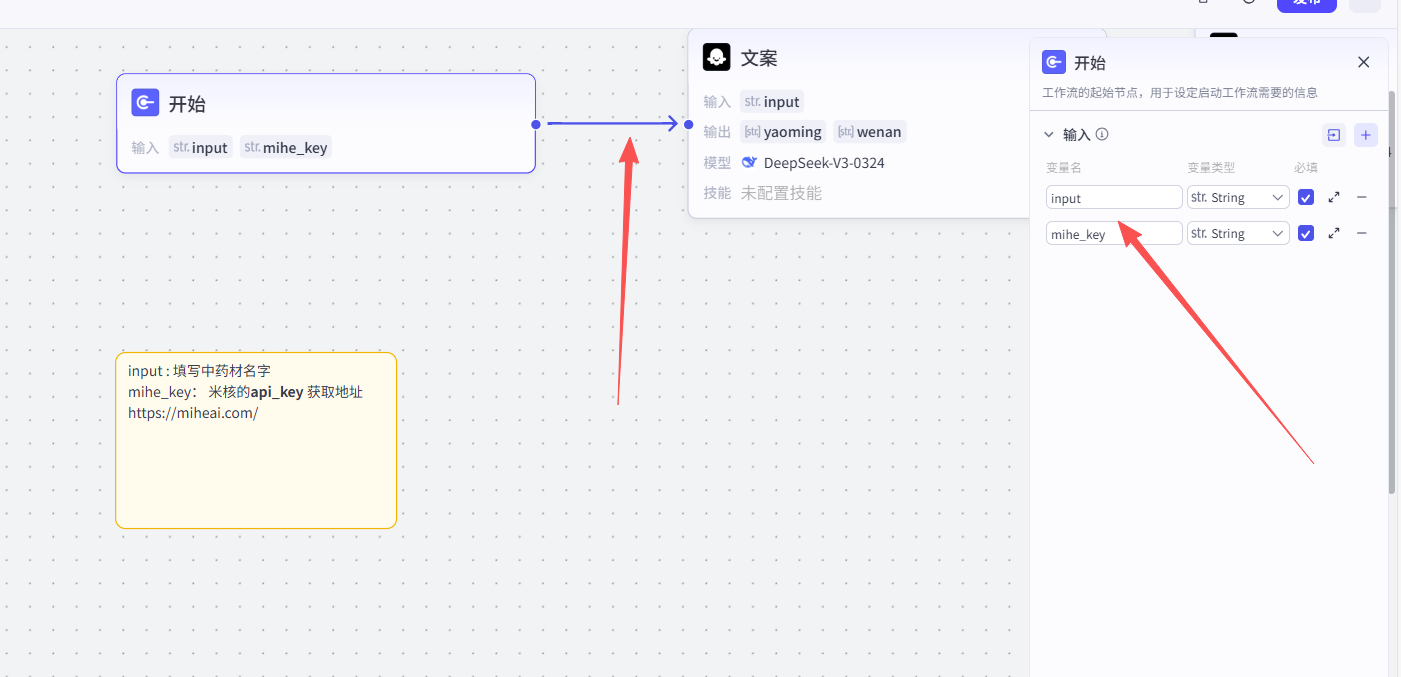Open variable type dropdown for mihe_key
The width and height of the screenshot is (1401, 677).
point(1237,233)
